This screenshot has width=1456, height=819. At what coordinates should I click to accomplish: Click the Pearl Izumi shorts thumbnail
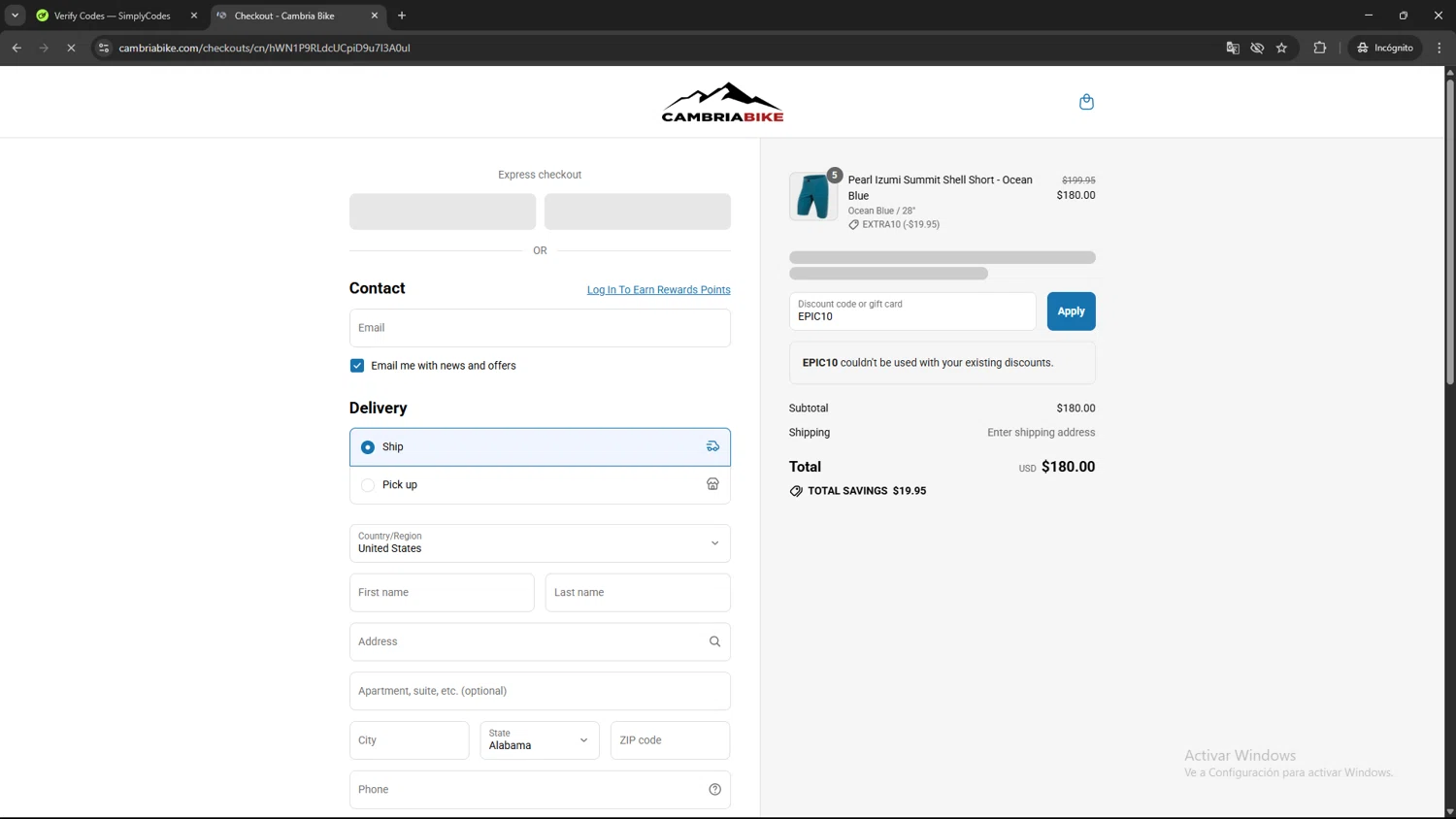click(x=813, y=196)
